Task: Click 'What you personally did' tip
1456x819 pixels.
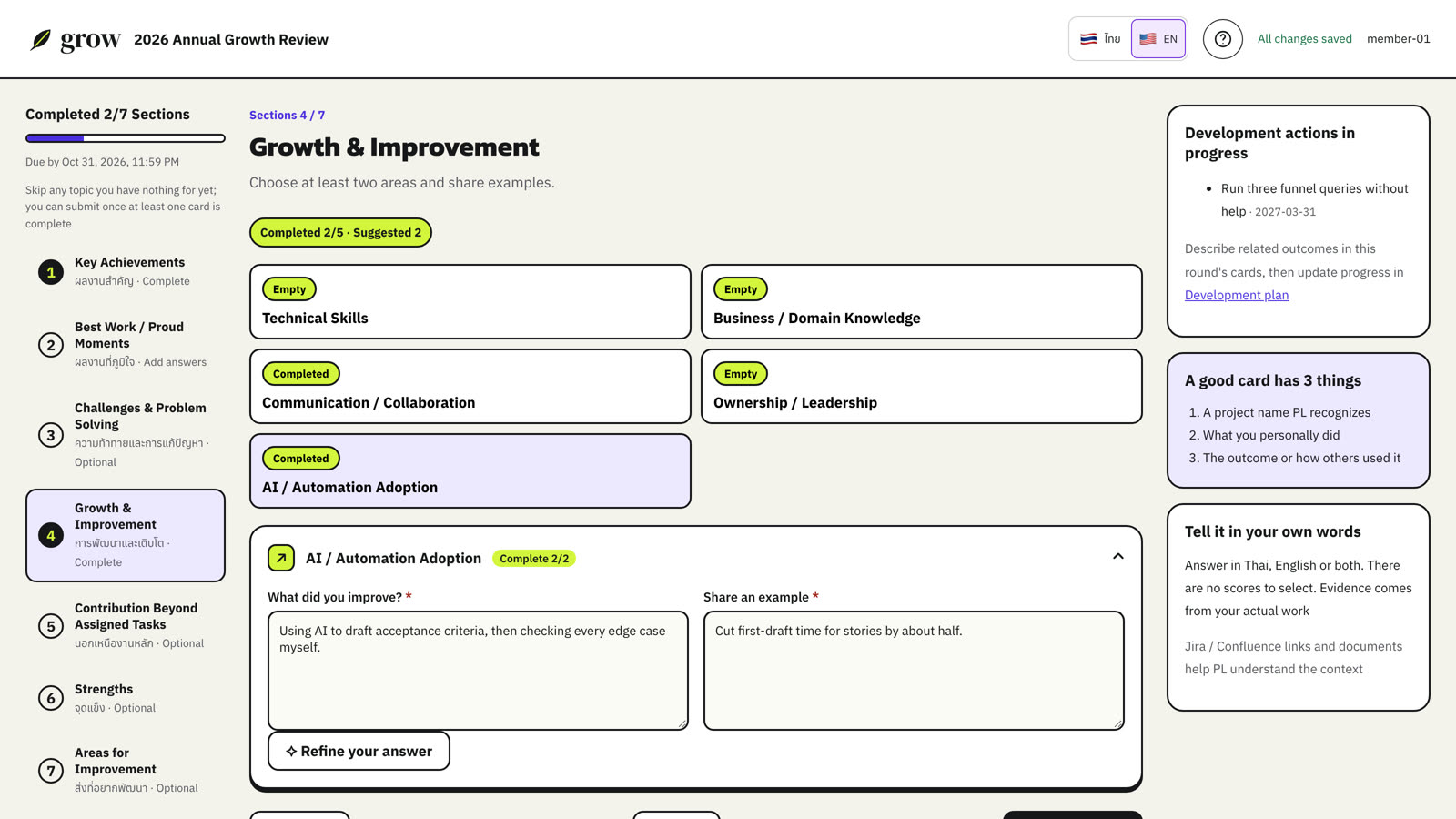Action: 1271,435
